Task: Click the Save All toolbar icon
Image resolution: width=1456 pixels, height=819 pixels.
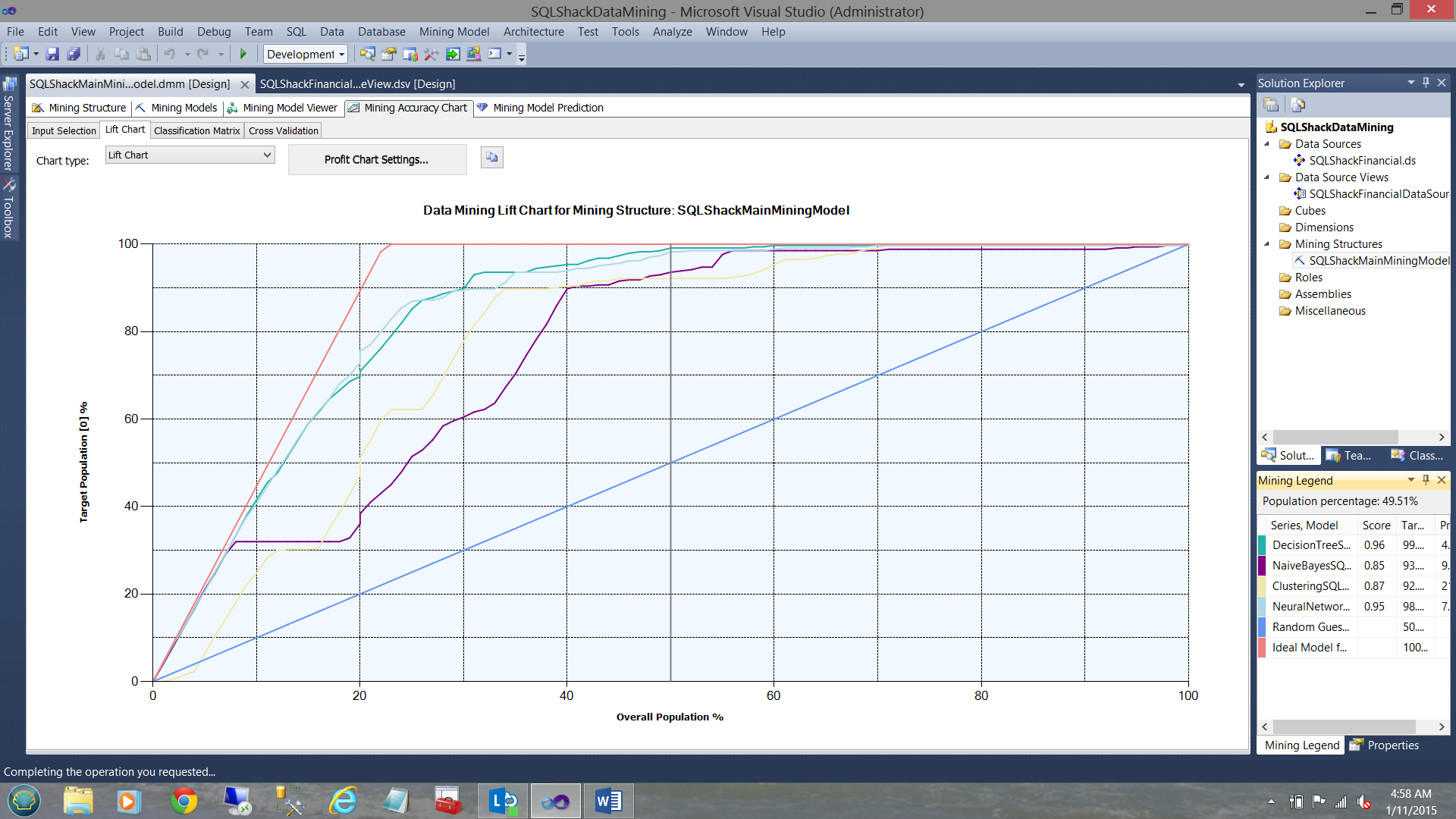Action: point(74,54)
